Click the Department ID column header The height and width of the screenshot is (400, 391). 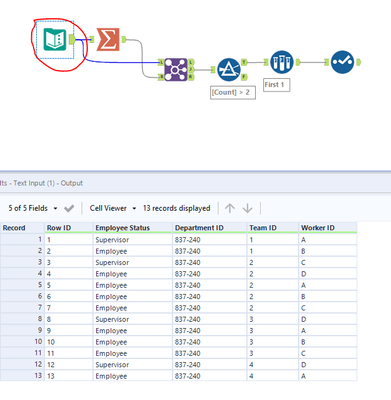210,228
